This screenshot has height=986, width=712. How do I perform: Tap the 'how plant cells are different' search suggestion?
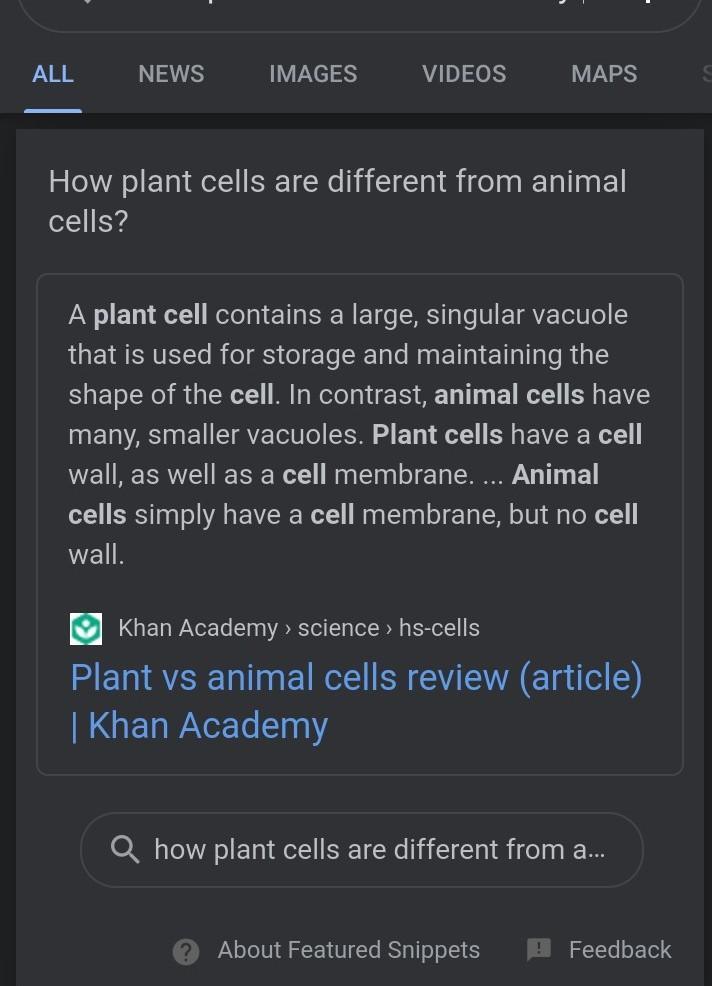(x=380, y=850)
